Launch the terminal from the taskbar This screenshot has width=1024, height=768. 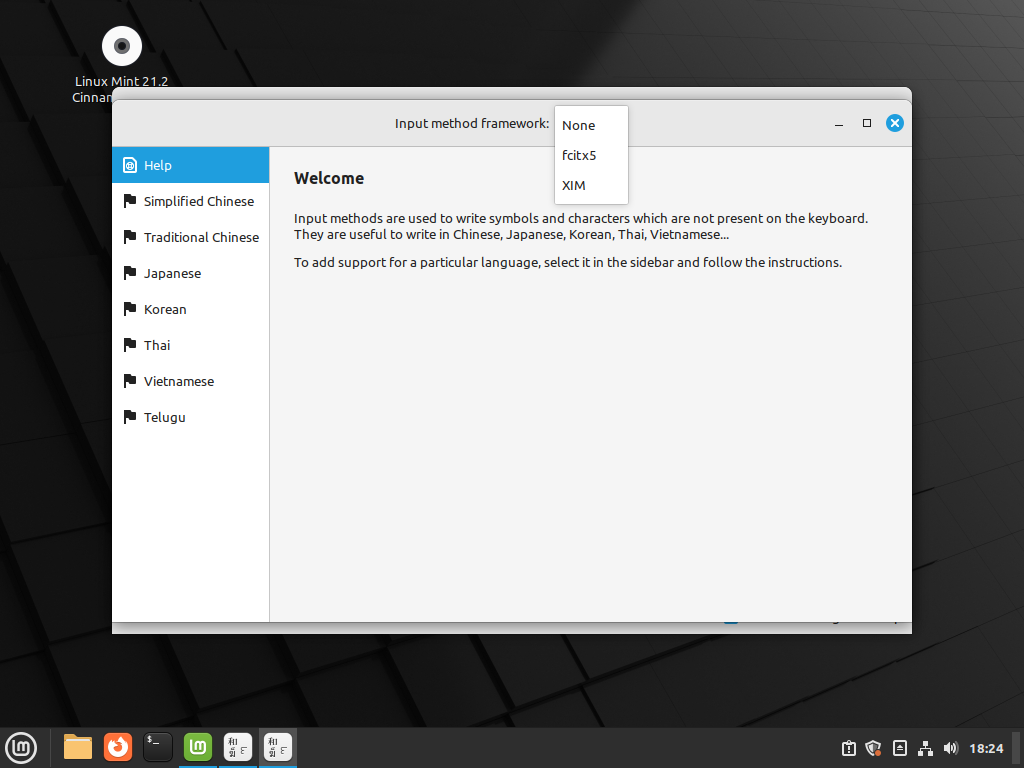coord(157,747)
